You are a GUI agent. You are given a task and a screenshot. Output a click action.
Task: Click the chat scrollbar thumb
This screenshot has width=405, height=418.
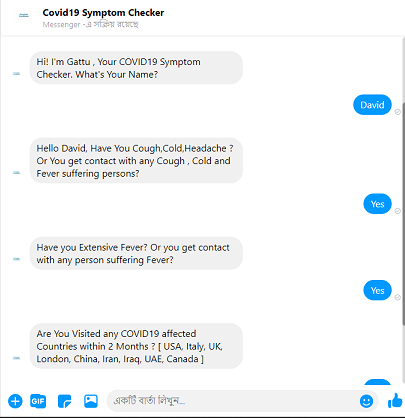[x=403, y=213]
